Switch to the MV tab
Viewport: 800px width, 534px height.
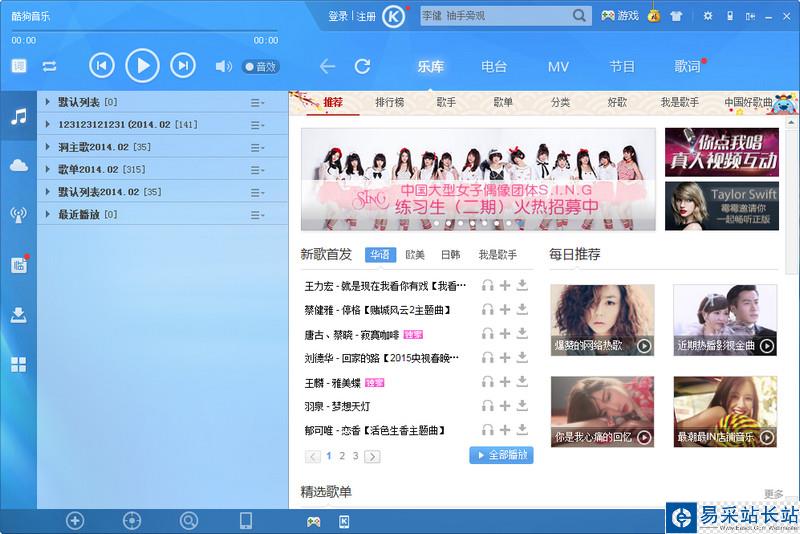(558, 66)
